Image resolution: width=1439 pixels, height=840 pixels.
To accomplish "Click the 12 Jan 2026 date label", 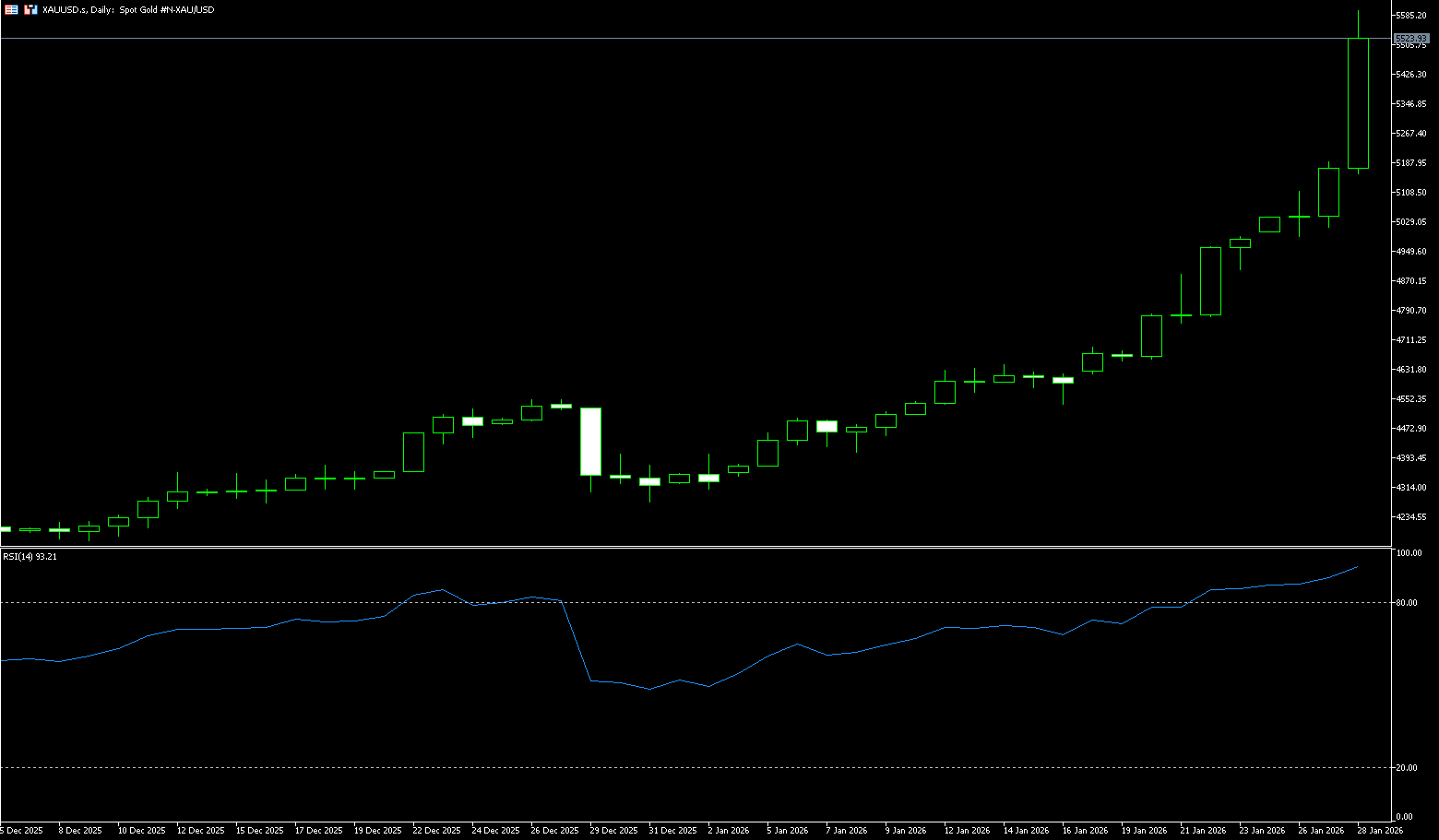I will coord(966,831).
